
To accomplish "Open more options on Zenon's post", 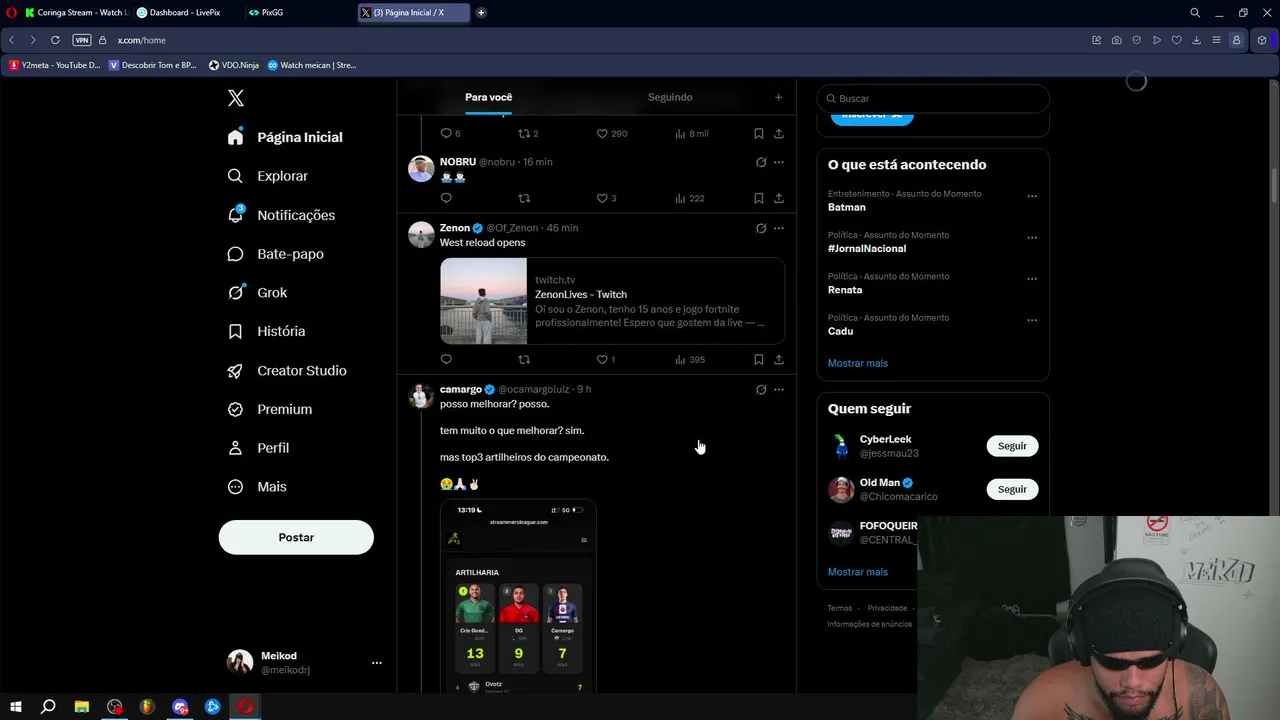I will 779,228.
